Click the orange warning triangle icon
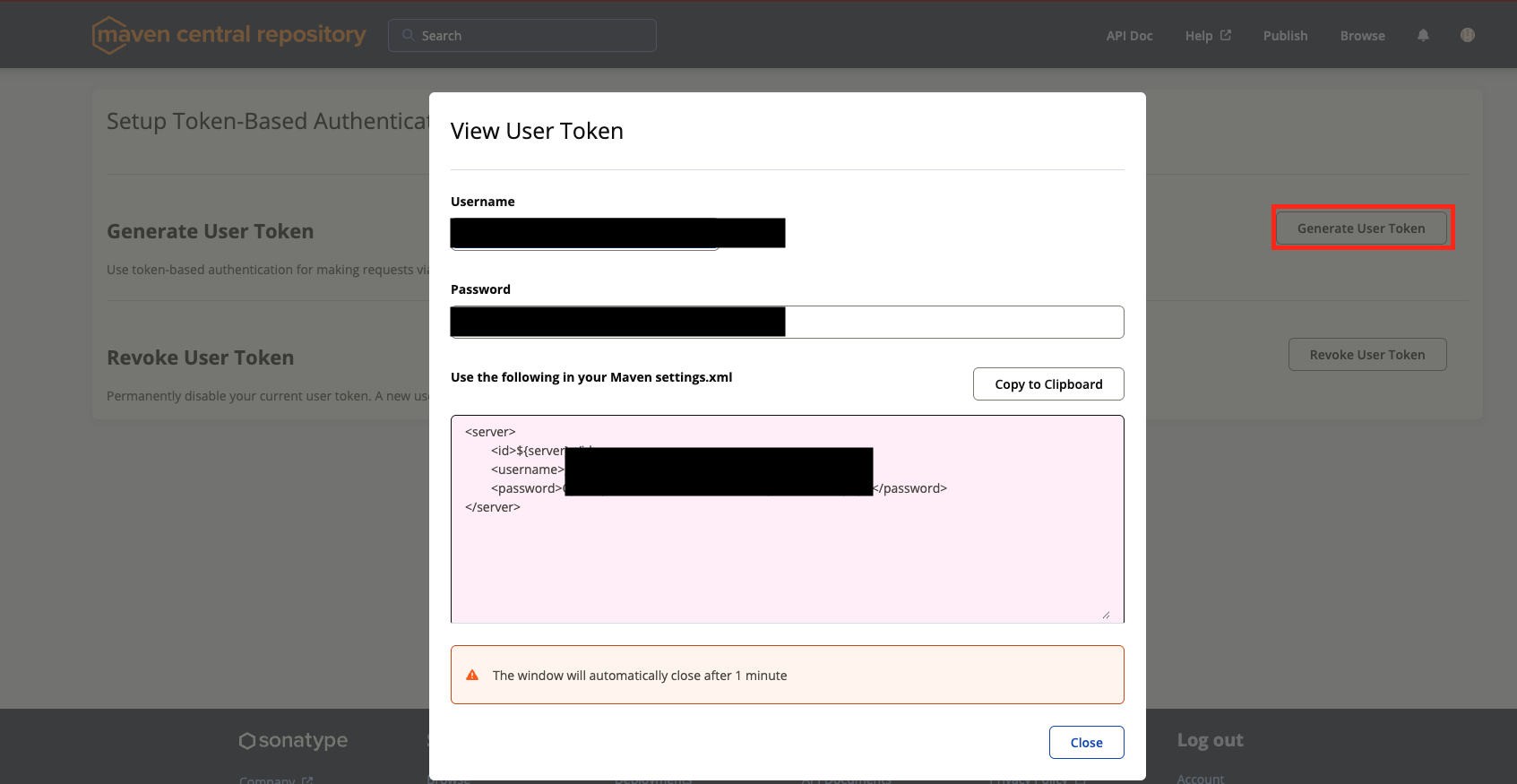1517x784 pixels. (472, 675)
